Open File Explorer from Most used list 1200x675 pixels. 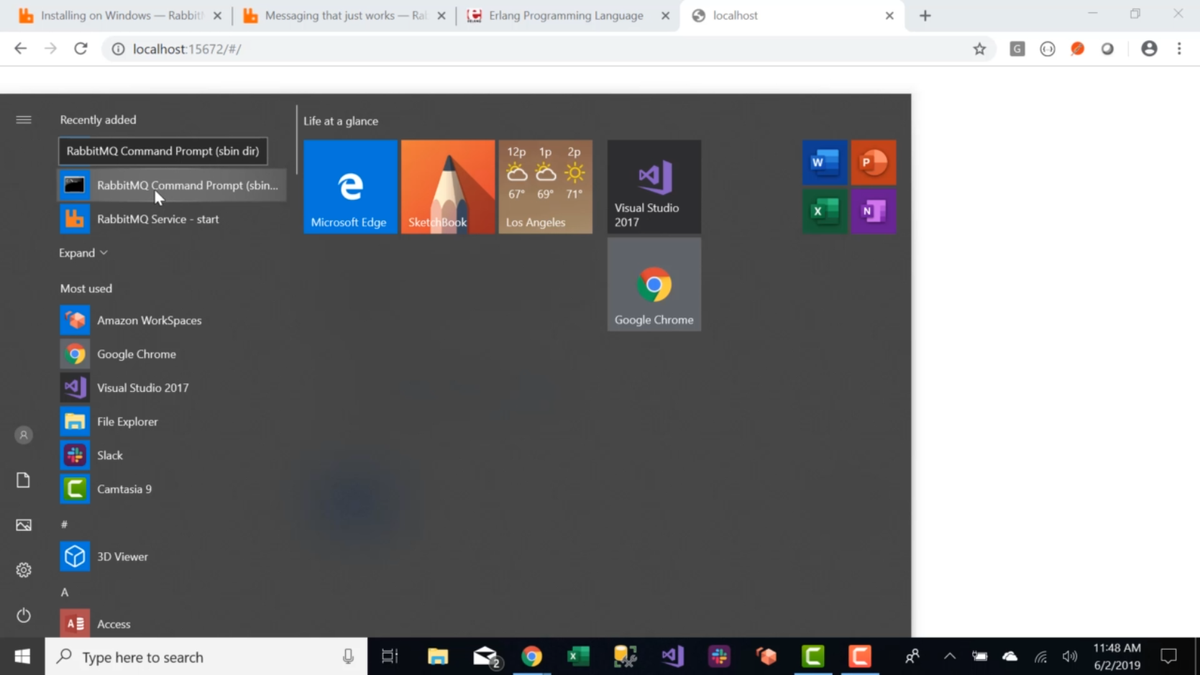[172, 422]
